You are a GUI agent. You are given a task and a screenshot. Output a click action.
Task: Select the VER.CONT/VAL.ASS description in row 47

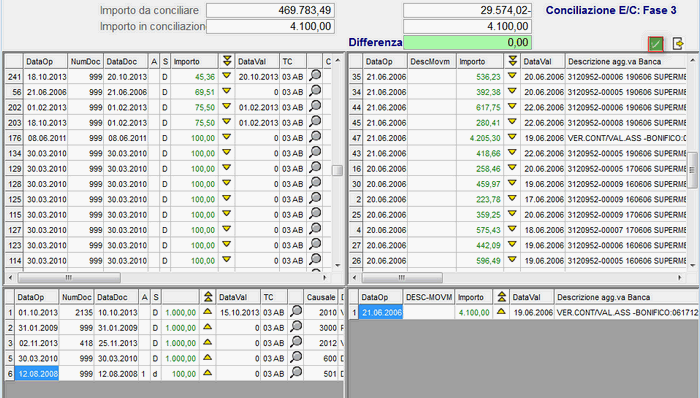point(626,138)
